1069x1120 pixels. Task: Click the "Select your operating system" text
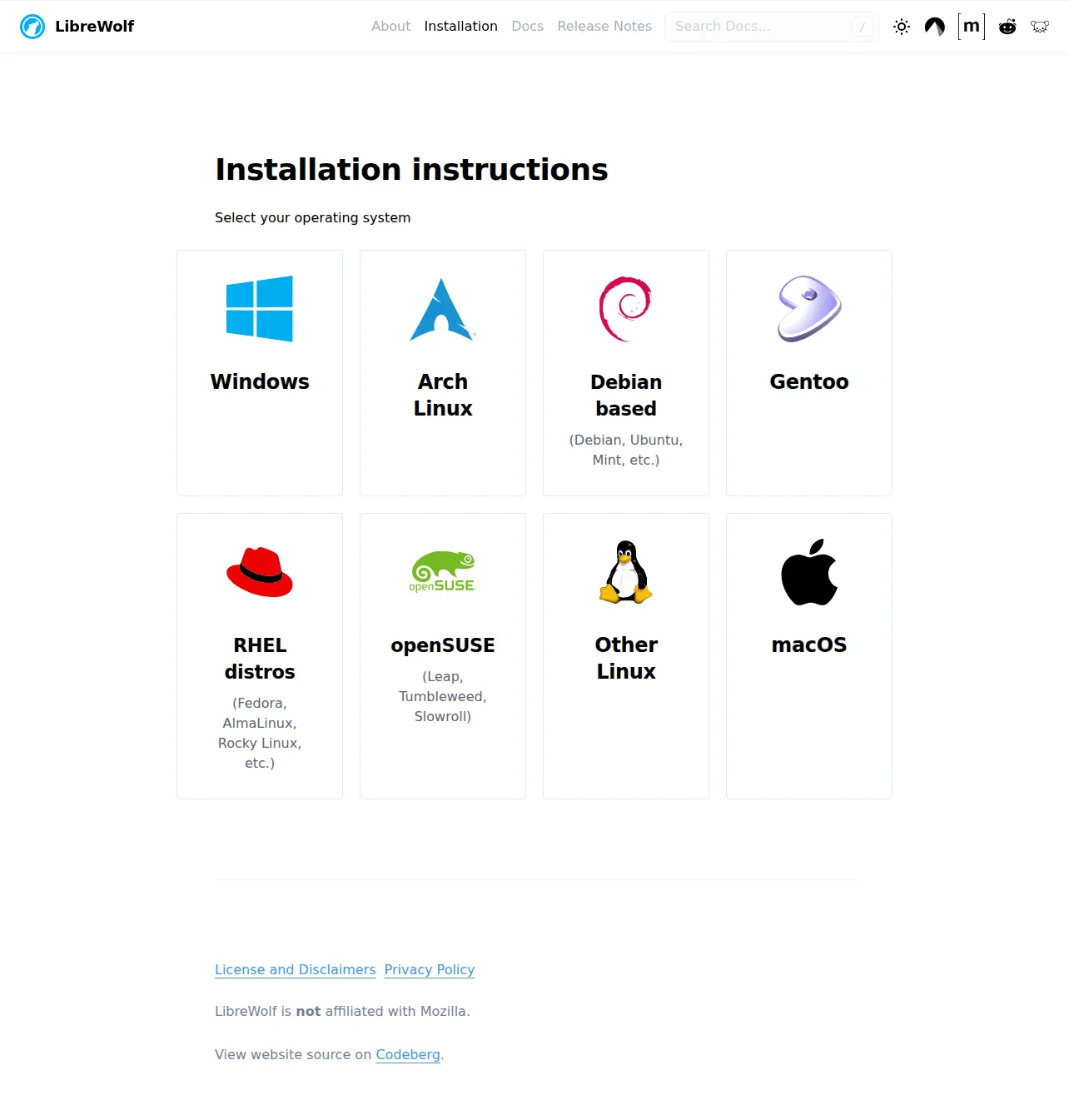[x=312, y=218]
